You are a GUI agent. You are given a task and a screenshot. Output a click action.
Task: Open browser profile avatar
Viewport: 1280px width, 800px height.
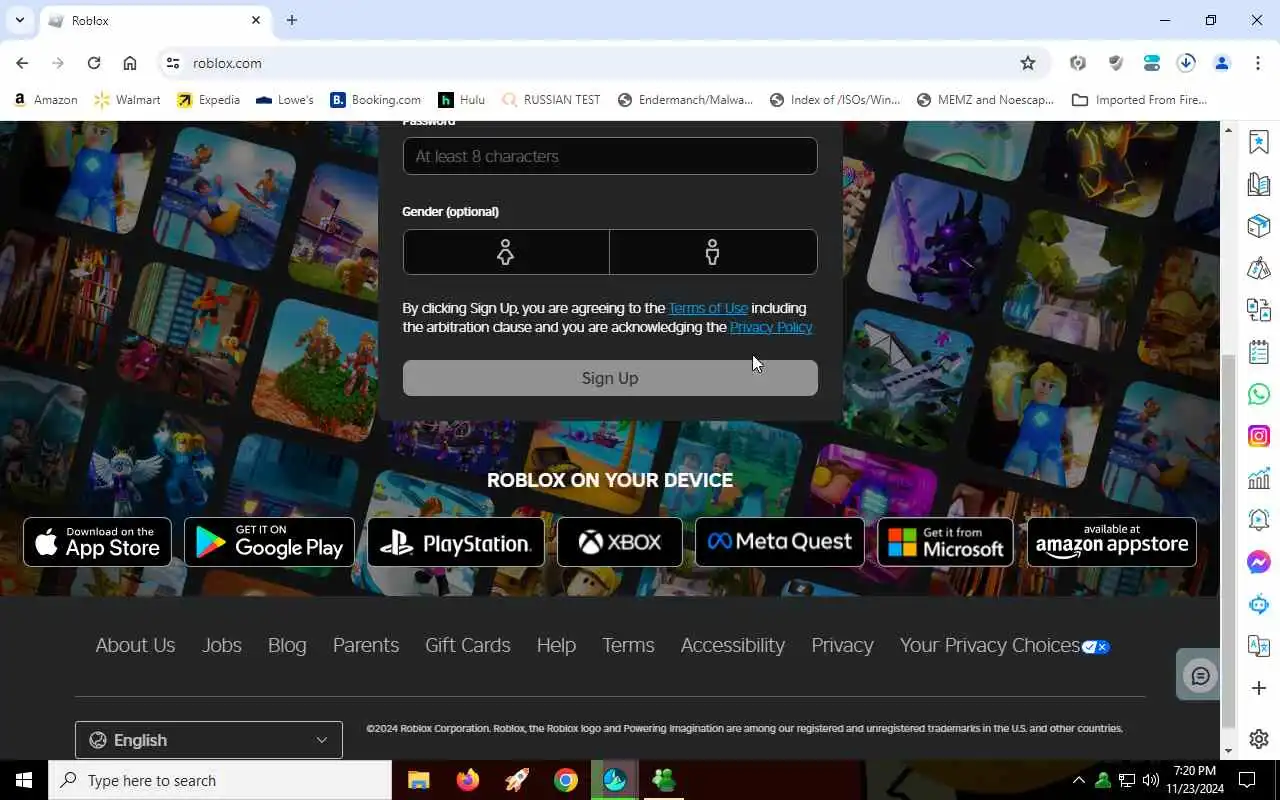(x=1222, y=63)
